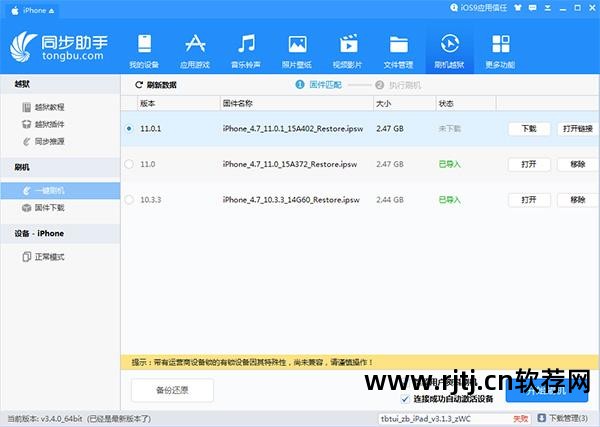Open 我的设备 device tab
This screenshot has width=600, height=427.
[x=144, y=51]
